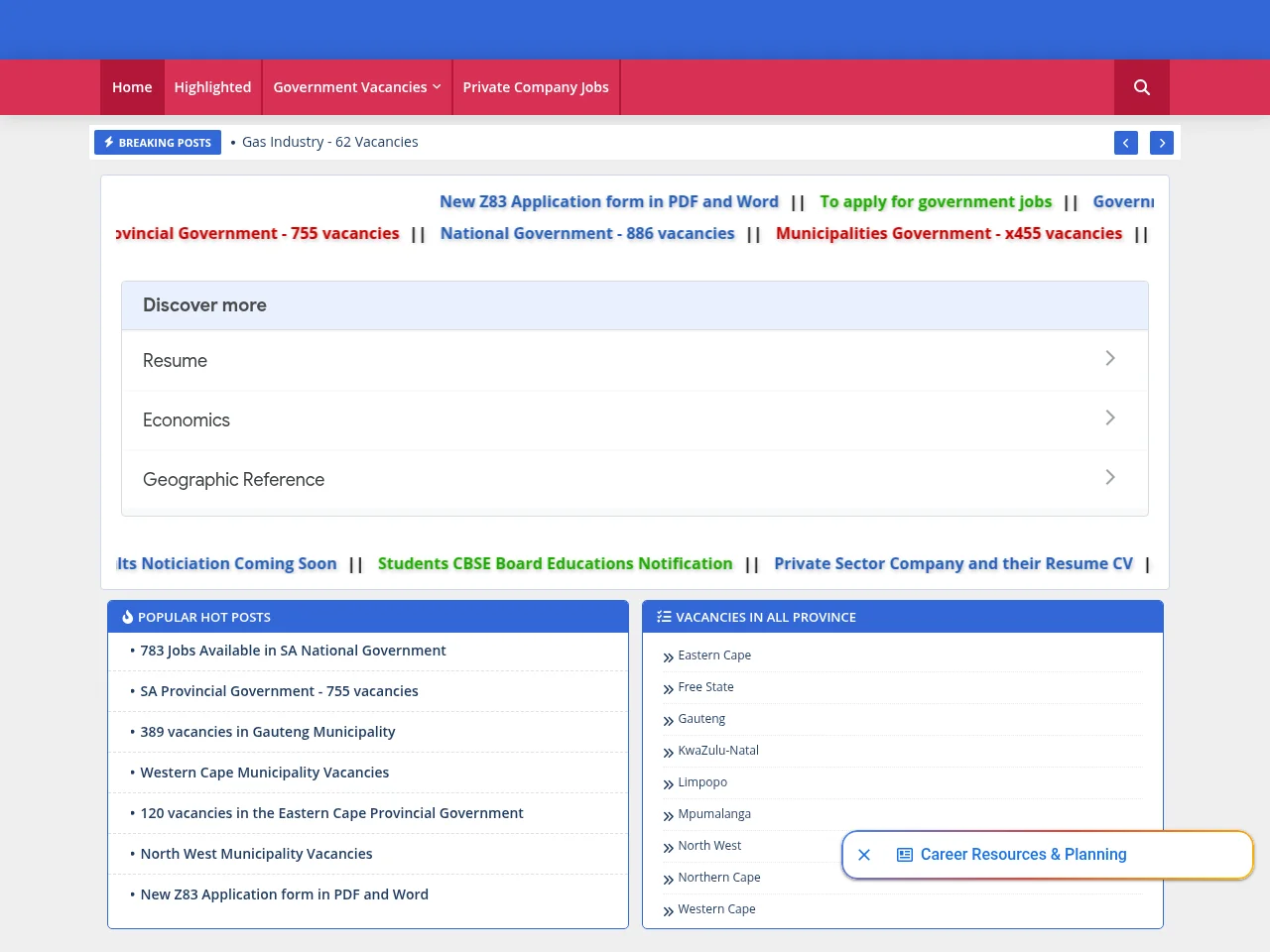Open 783 Jobs Available in SA National Government

point(293,651)
